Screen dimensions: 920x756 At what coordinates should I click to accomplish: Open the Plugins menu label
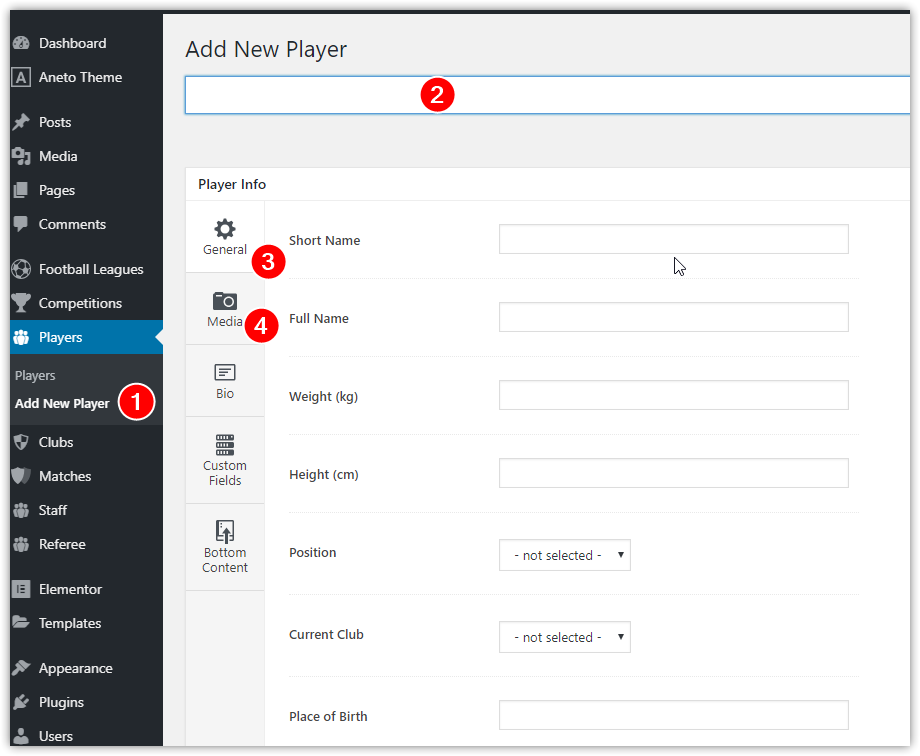tap(61, 703)
